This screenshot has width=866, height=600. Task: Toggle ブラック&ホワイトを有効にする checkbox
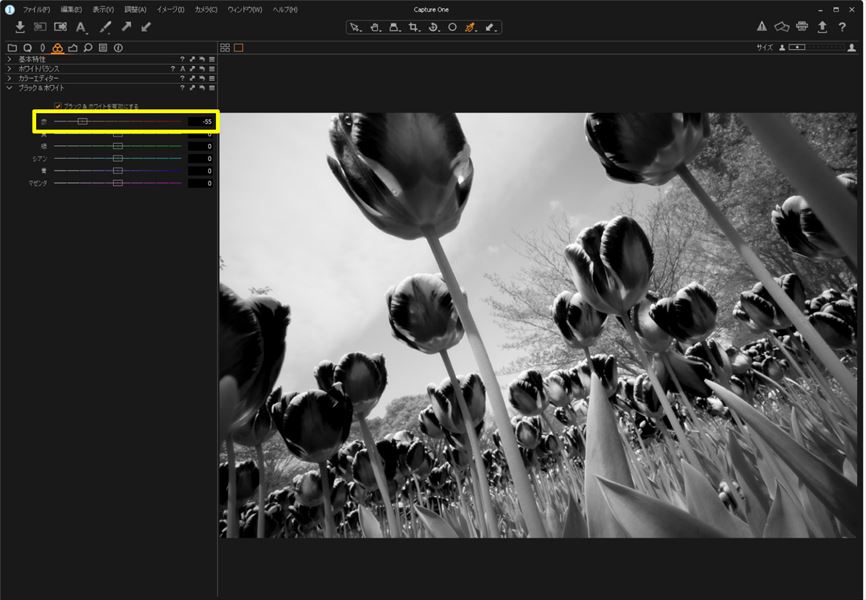tap(57, 106)
